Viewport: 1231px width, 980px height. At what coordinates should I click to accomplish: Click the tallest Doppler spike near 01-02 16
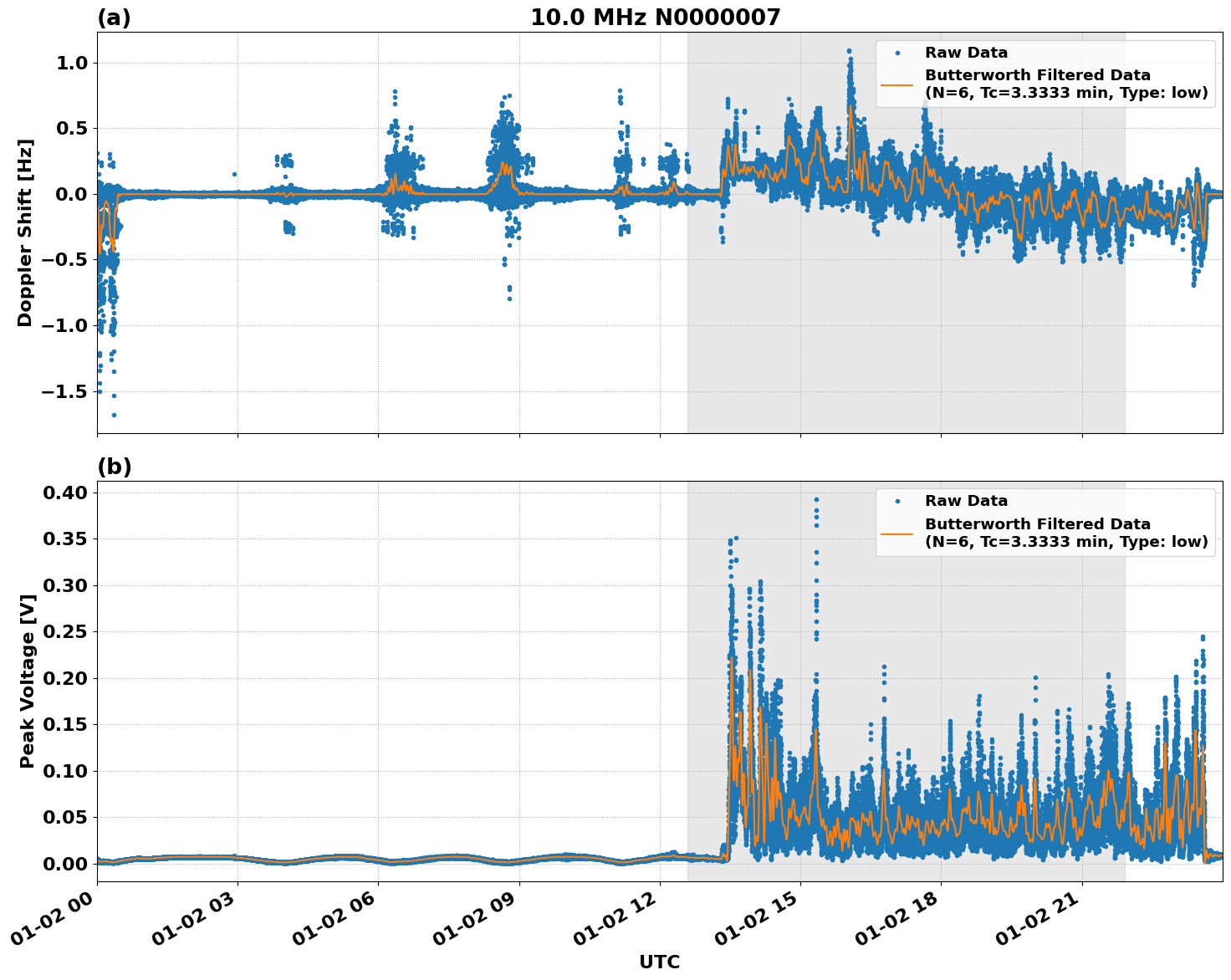click(850, 53)
